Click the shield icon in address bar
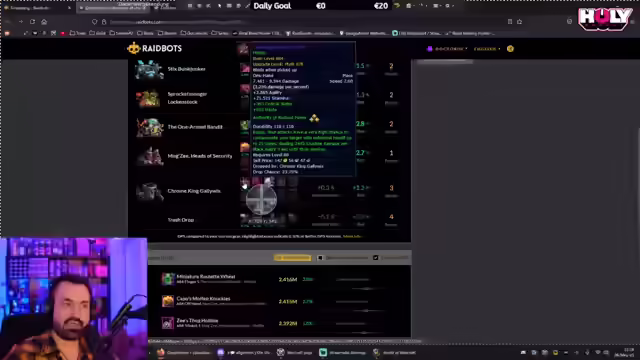The height and width of the screenshot is (360, 640). pyautogui.click(x=94, y=22)
